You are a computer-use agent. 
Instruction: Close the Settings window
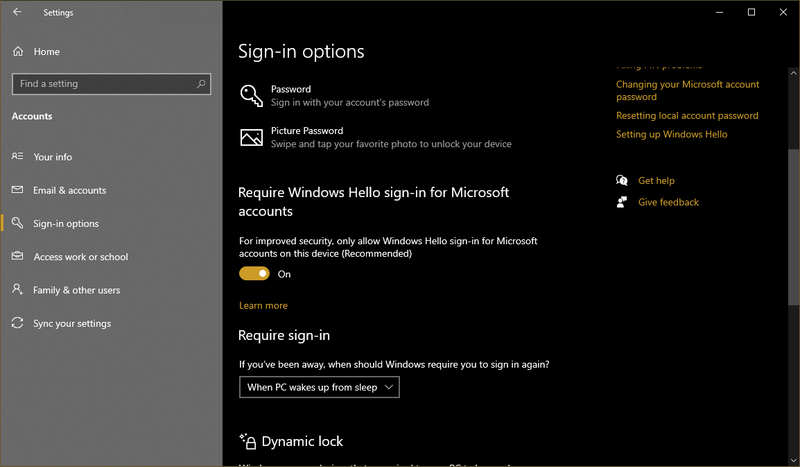783,12
